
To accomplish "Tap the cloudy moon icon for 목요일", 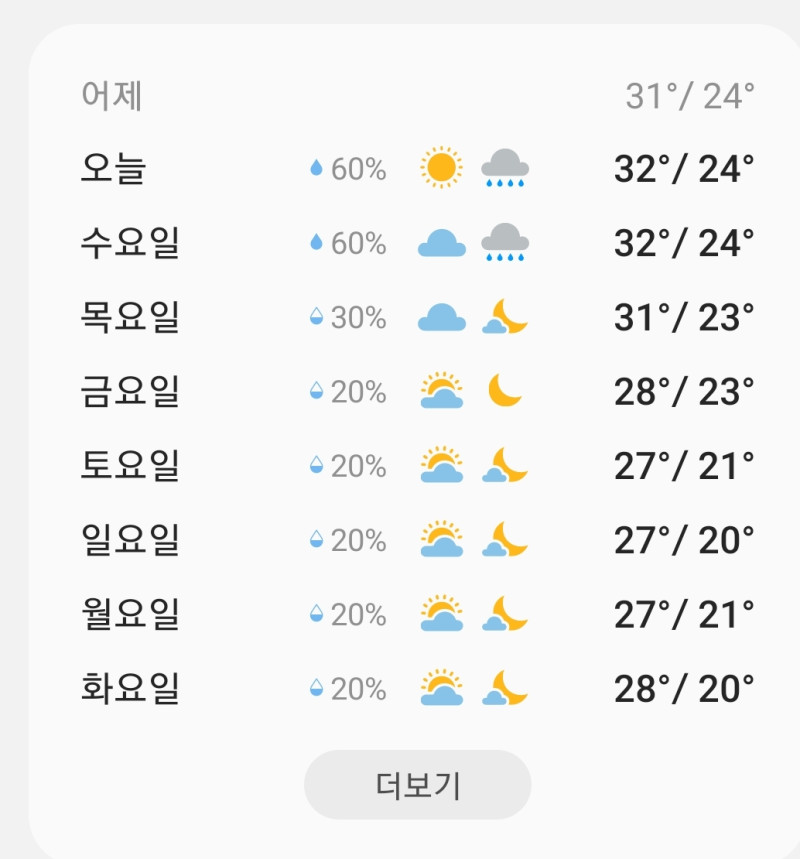I will [x=505, y=317].
